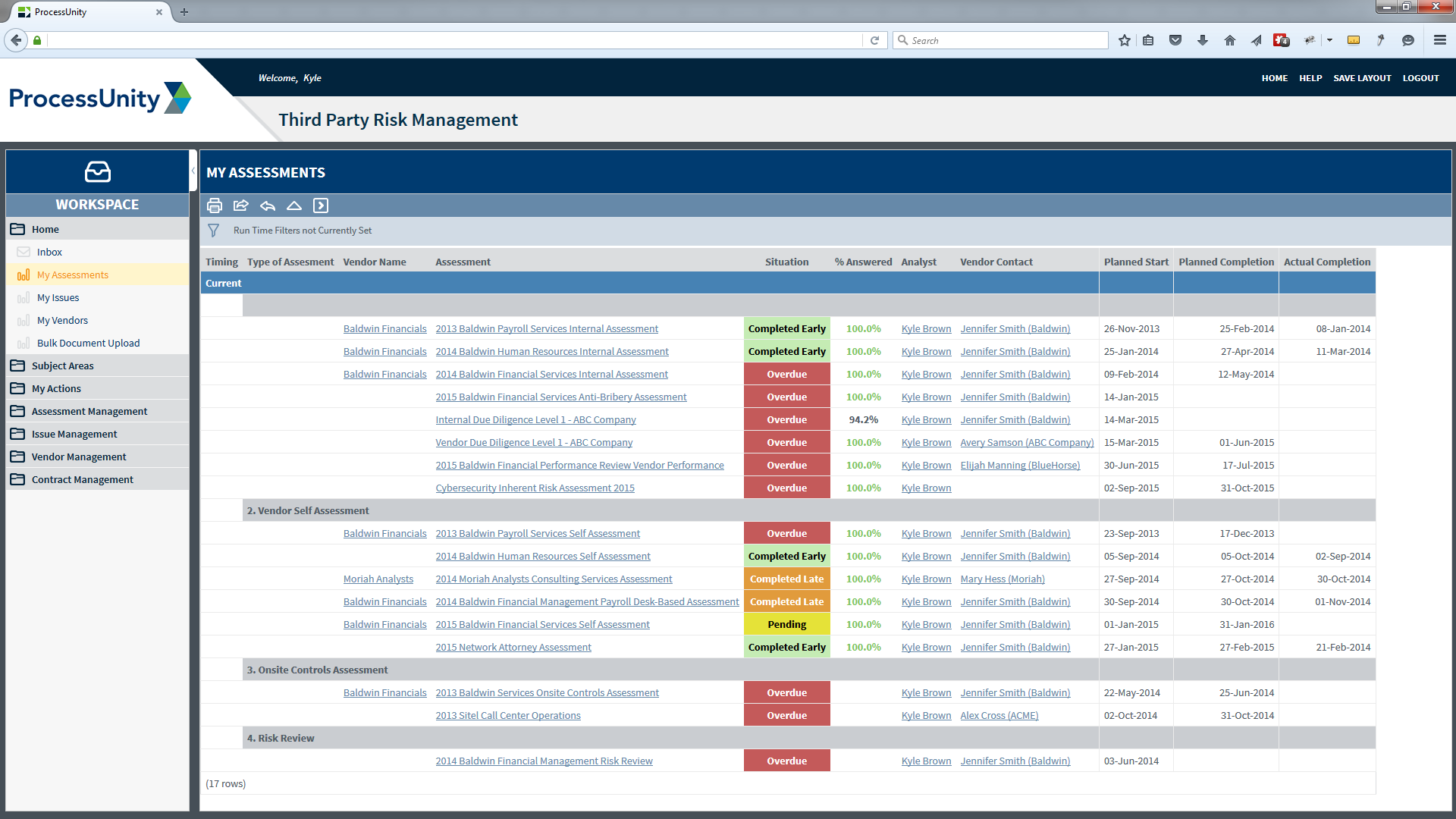Screen dimensions: 1456x819
Task: Sort by Planned Completion column header
Action: [x=1225, y=262]
